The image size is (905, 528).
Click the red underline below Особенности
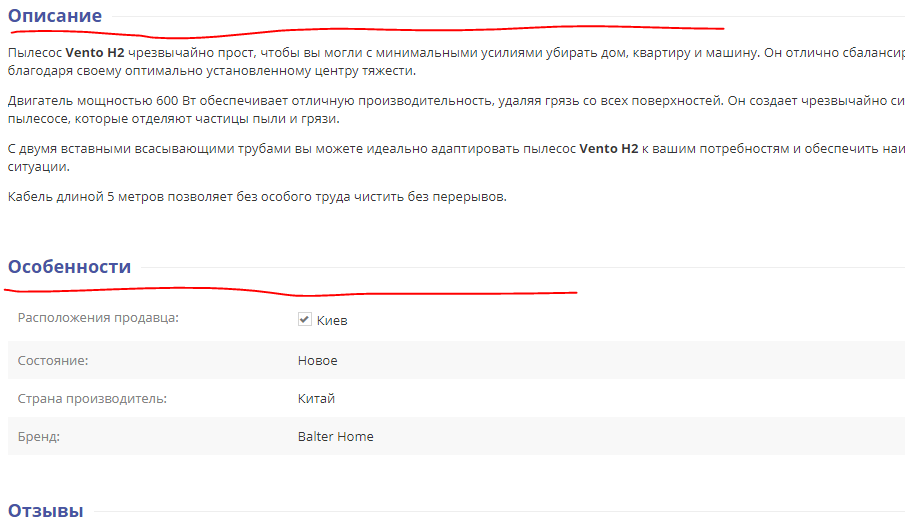point(291,291)
